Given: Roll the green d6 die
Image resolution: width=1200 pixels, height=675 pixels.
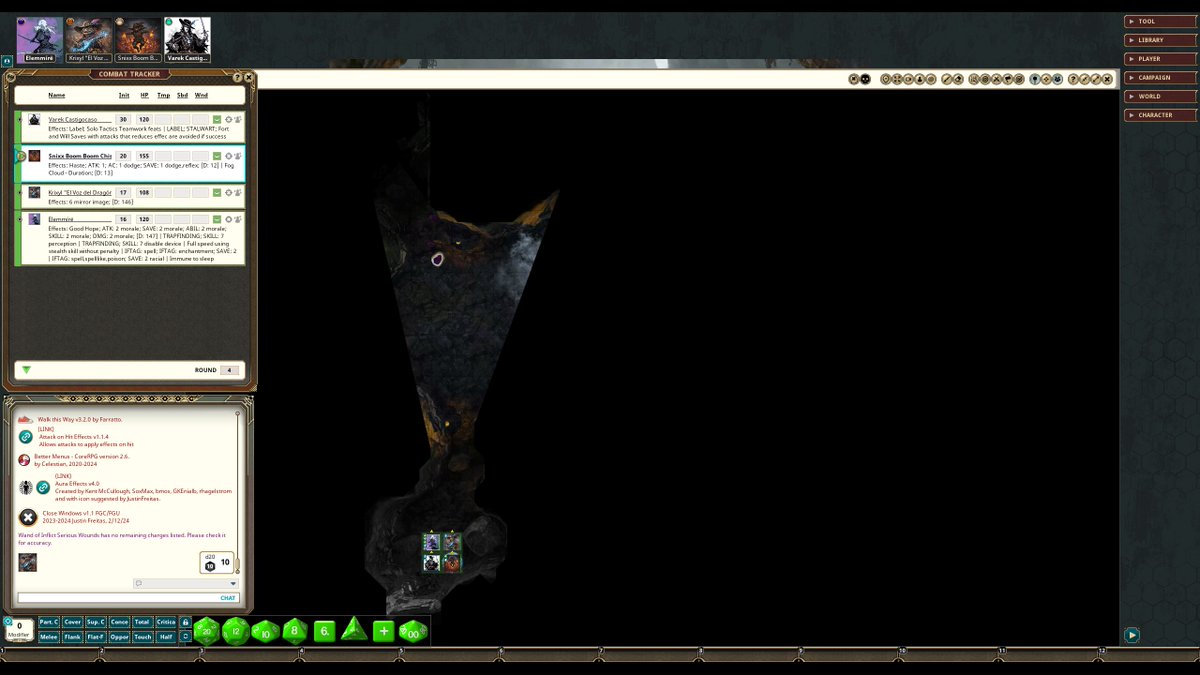Looking at the screenshot, I should [324, 631].
